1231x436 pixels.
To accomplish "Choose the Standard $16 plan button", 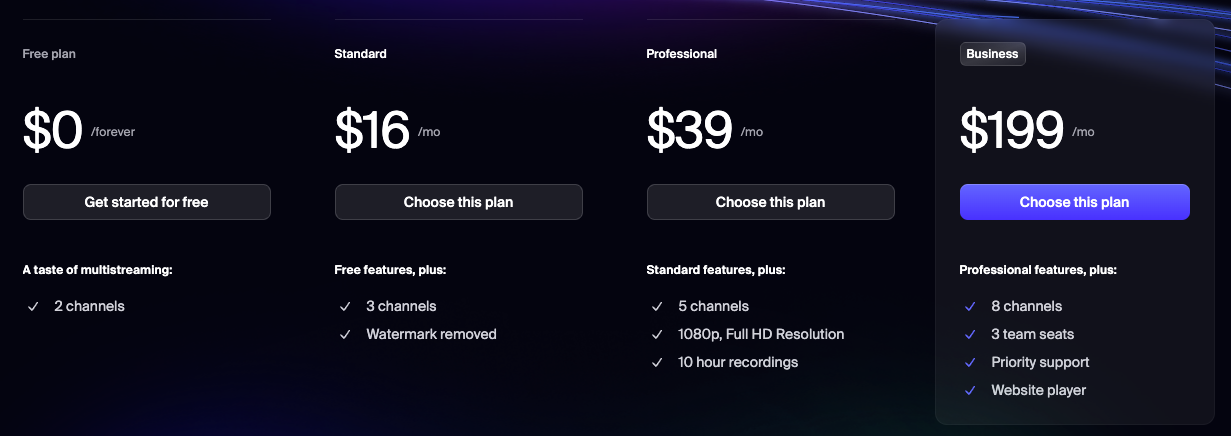I will coord(458,202).
